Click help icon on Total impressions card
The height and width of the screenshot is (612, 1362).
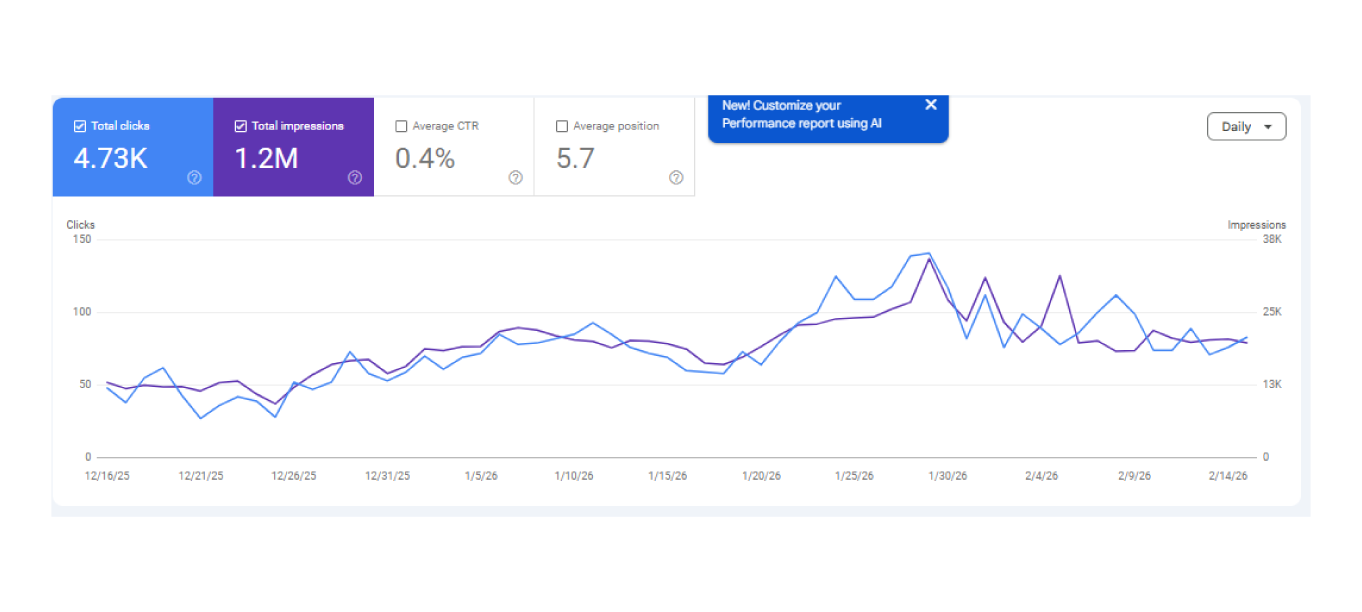(355, 178)
